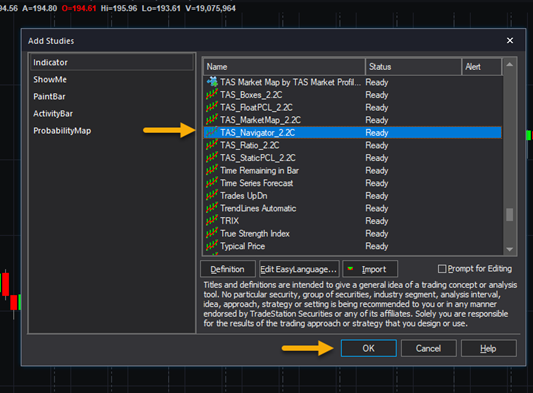Click the icon beside Trades UpDn
The image size is (533, 393).
[212, 195]
